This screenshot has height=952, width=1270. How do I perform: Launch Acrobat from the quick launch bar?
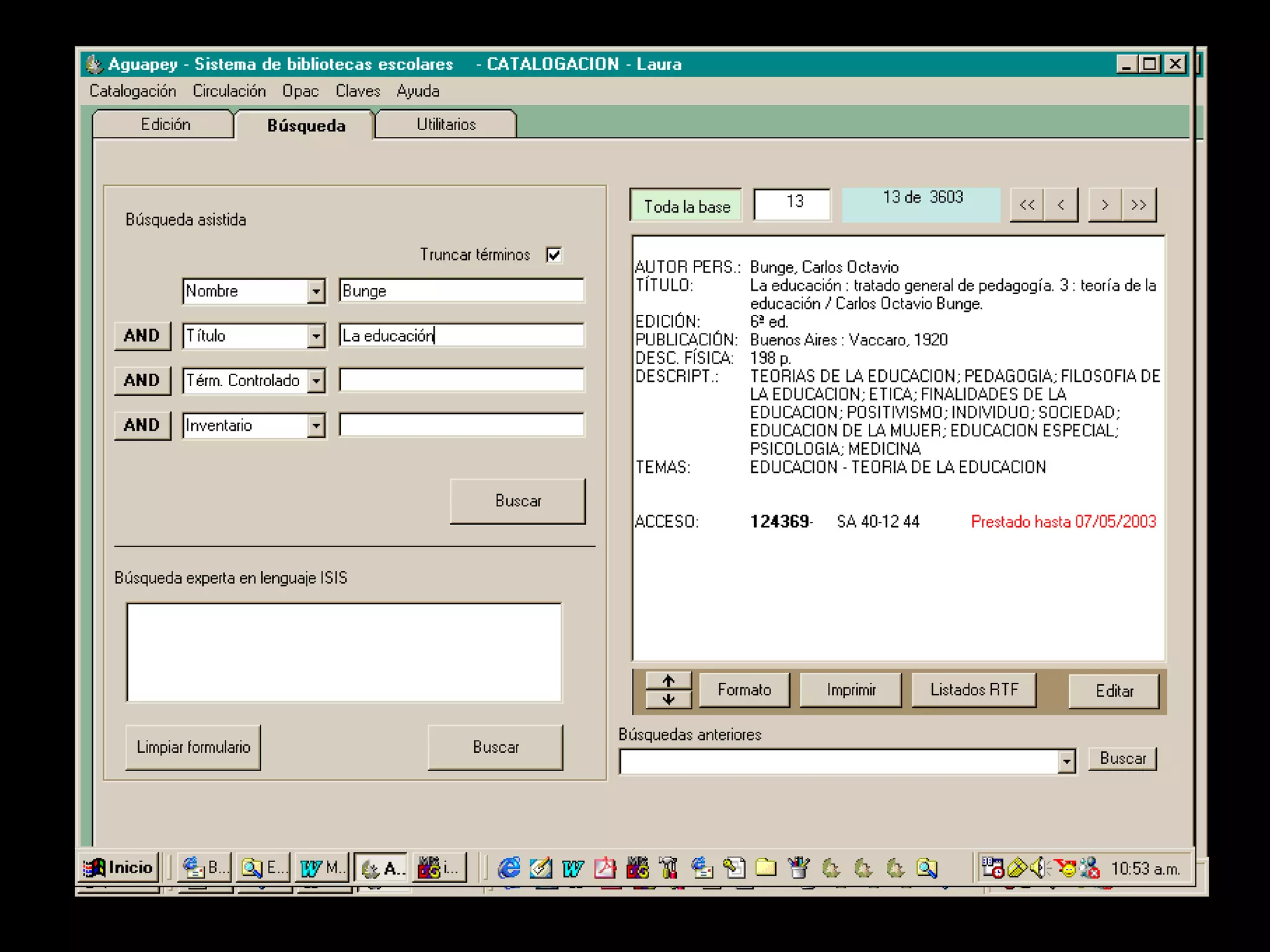(605, 868)
